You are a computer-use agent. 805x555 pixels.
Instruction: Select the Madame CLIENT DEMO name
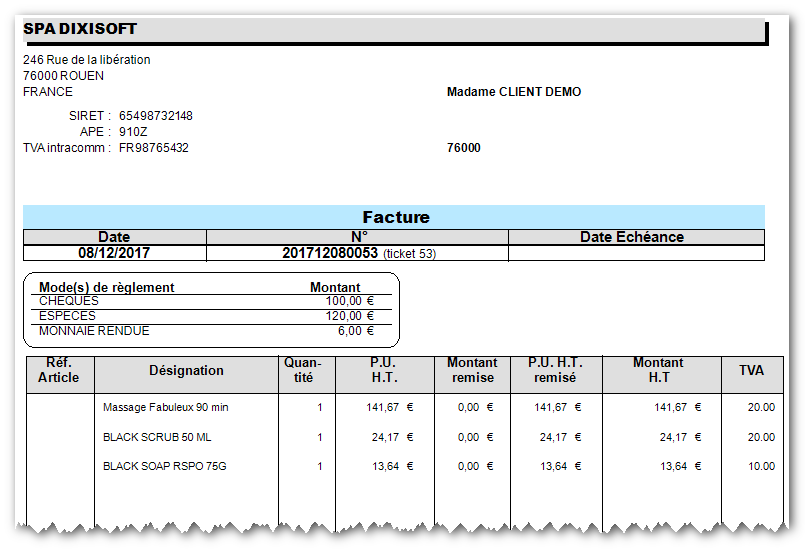point(514,92)
